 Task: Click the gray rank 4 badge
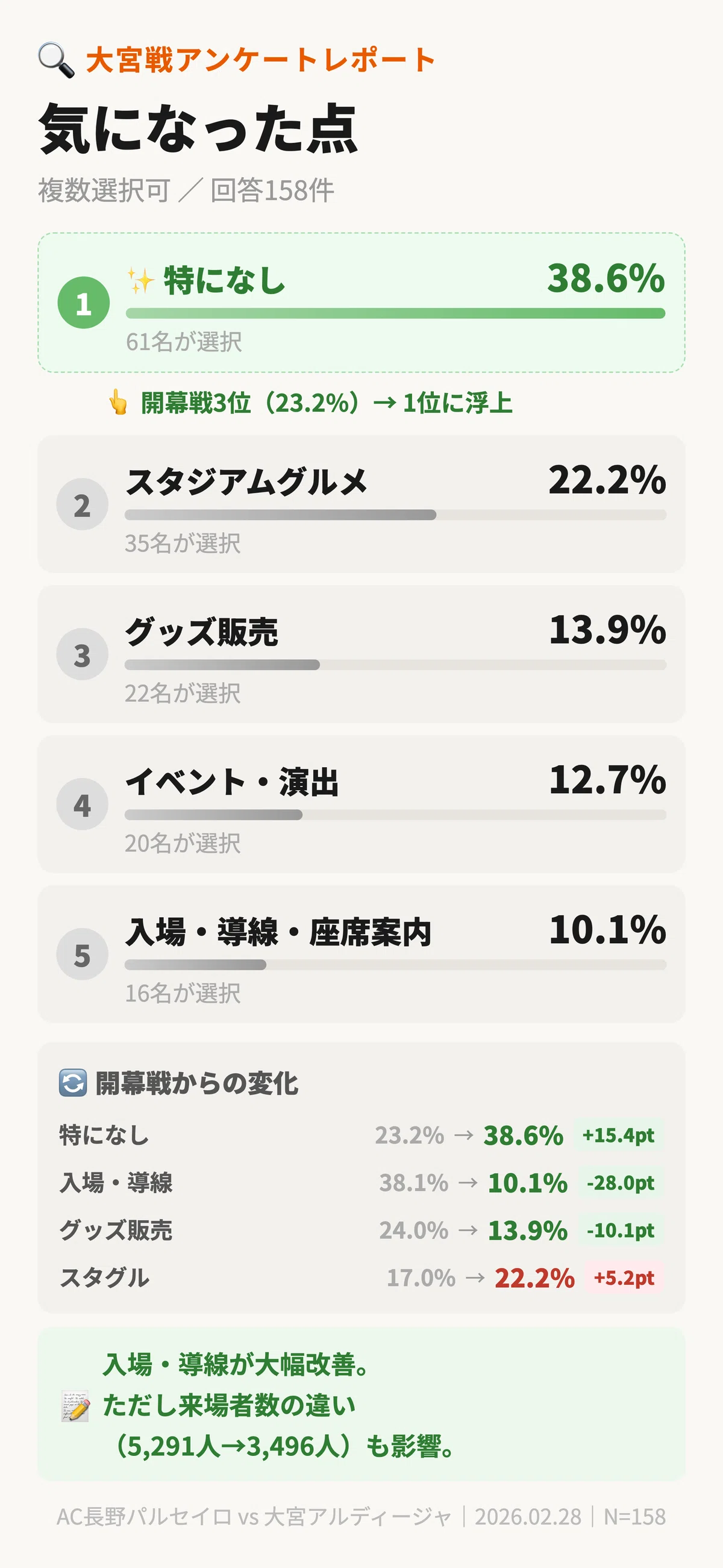point(82,804)
